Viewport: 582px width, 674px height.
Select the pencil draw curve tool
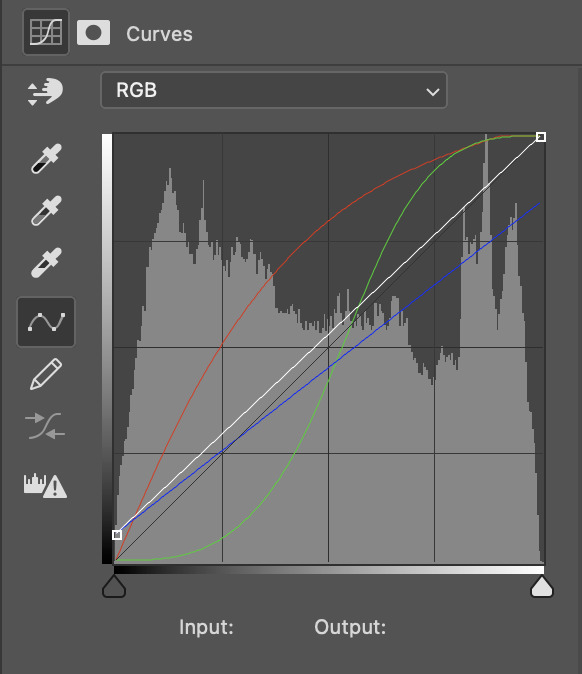pos(46,374)
